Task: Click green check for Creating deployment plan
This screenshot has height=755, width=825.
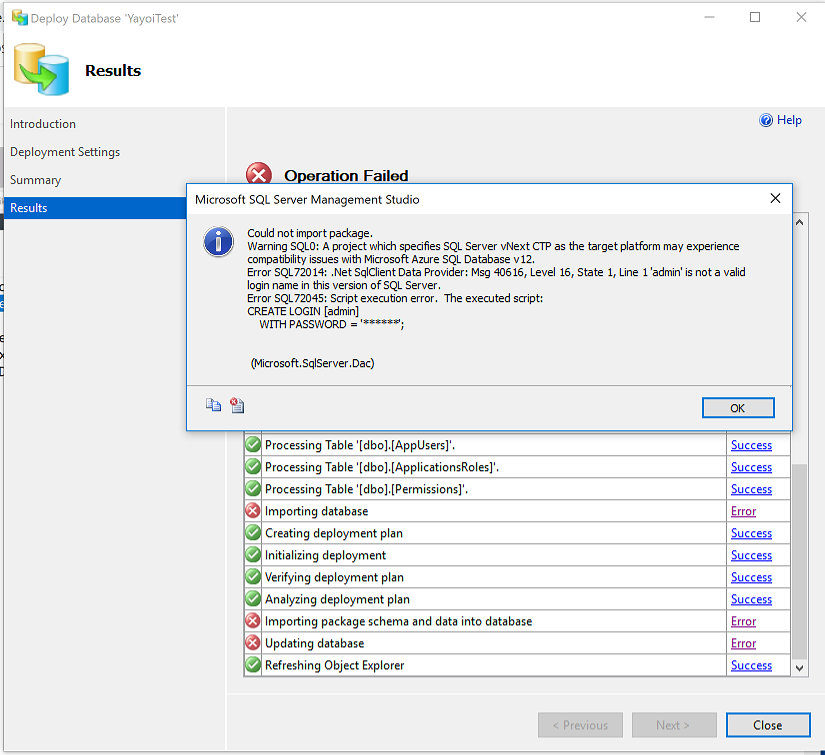Action: [253, 533]
